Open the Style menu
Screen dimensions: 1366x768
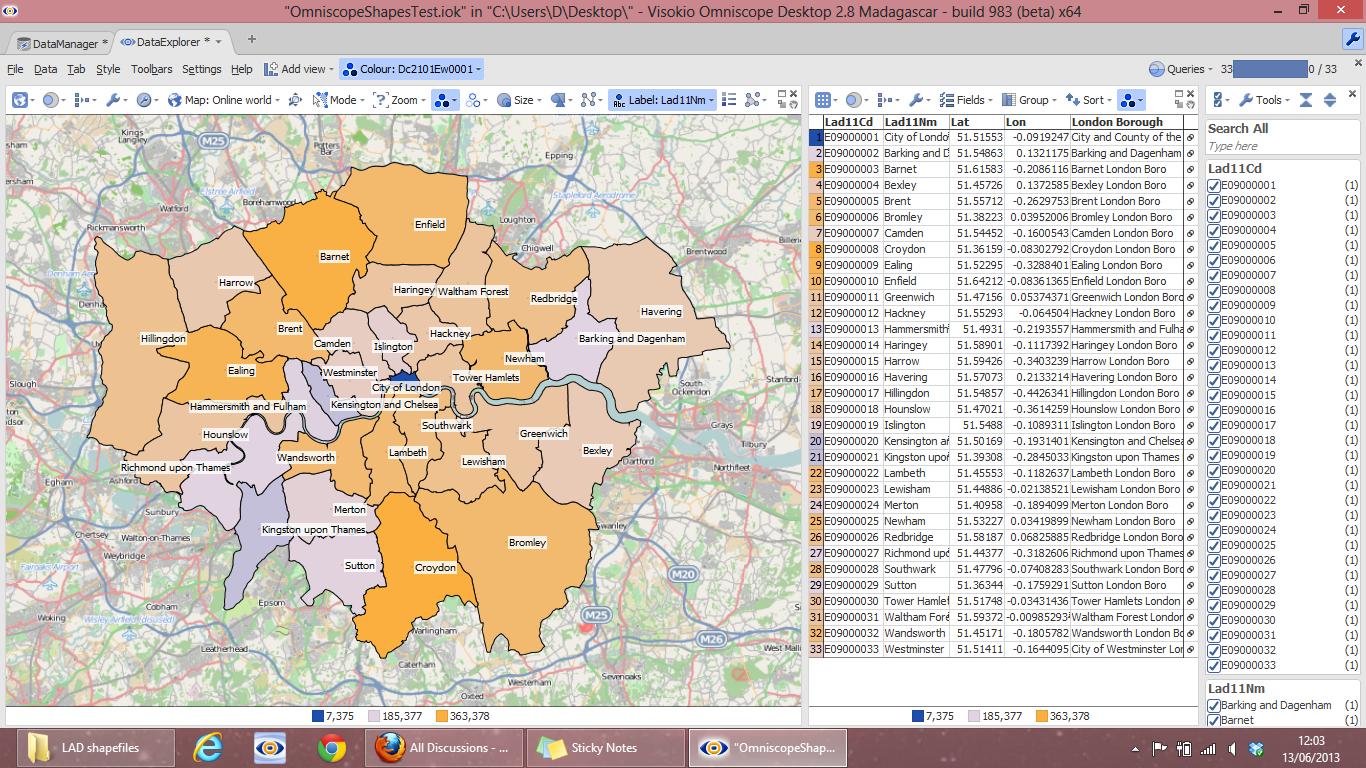(x=108, y=69)
